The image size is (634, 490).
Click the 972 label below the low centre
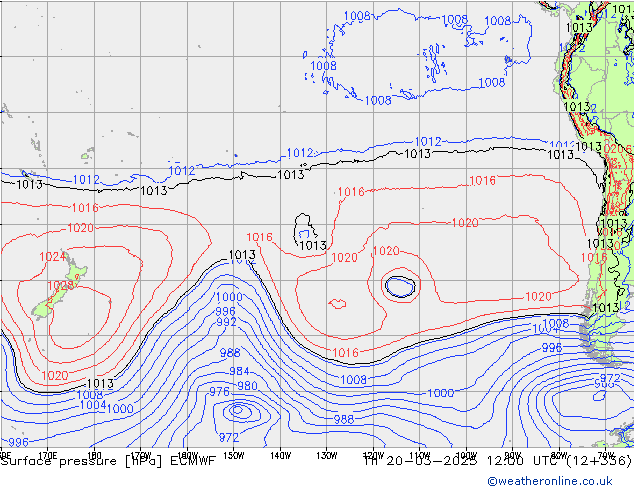pyautogui.click(x=229, y=437)
